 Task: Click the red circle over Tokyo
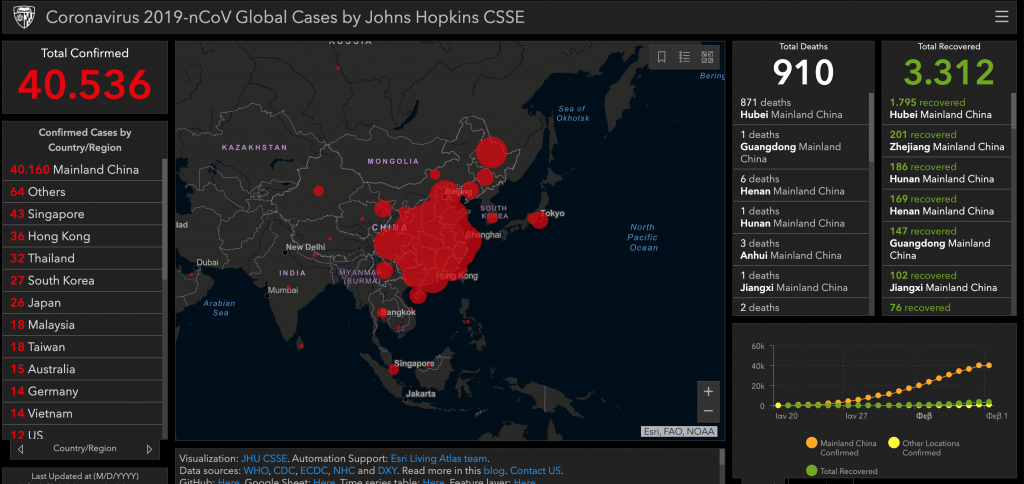pyautogui.click(x=538, y=219)
